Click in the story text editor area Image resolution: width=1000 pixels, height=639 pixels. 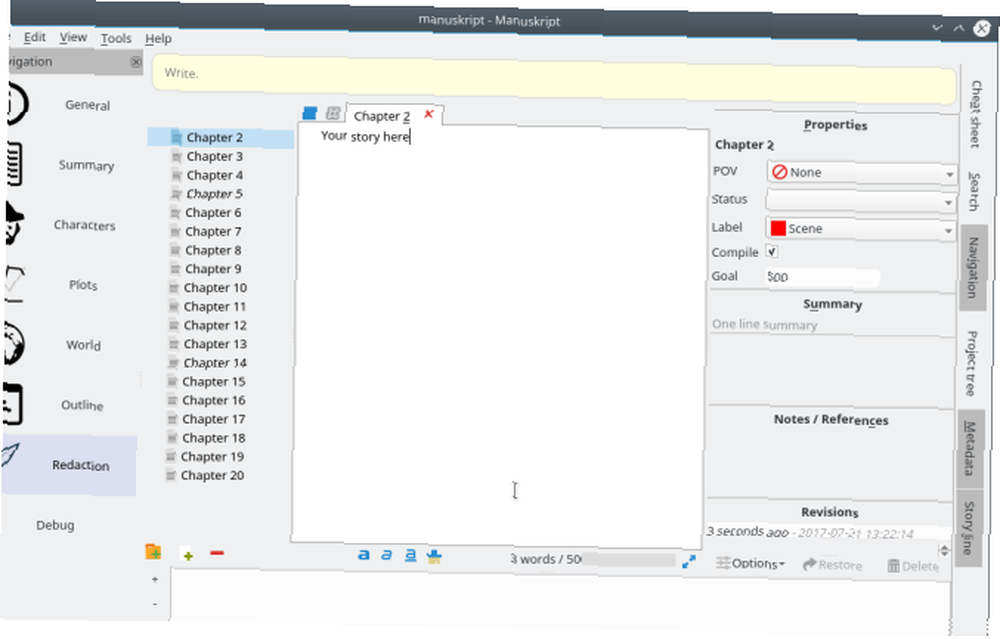(499, 336)
